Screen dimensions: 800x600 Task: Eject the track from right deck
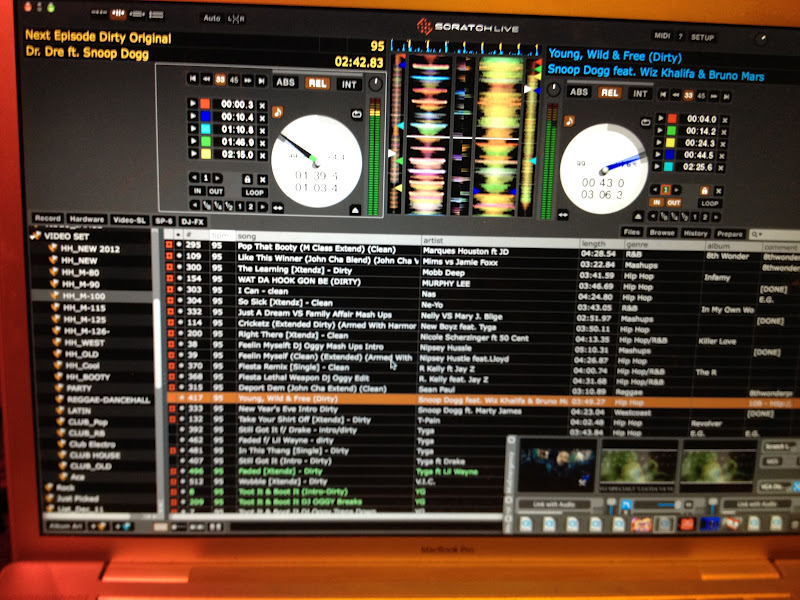638,216
